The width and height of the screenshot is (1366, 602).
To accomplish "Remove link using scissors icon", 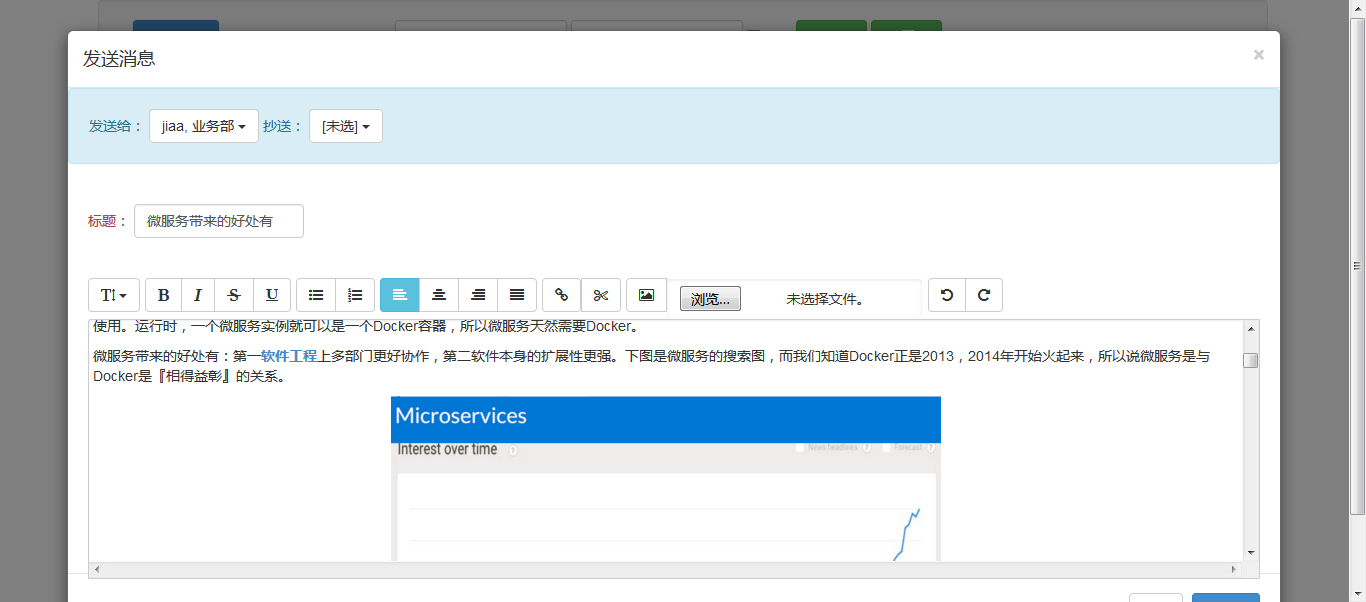I will click(x=601, y=295).
